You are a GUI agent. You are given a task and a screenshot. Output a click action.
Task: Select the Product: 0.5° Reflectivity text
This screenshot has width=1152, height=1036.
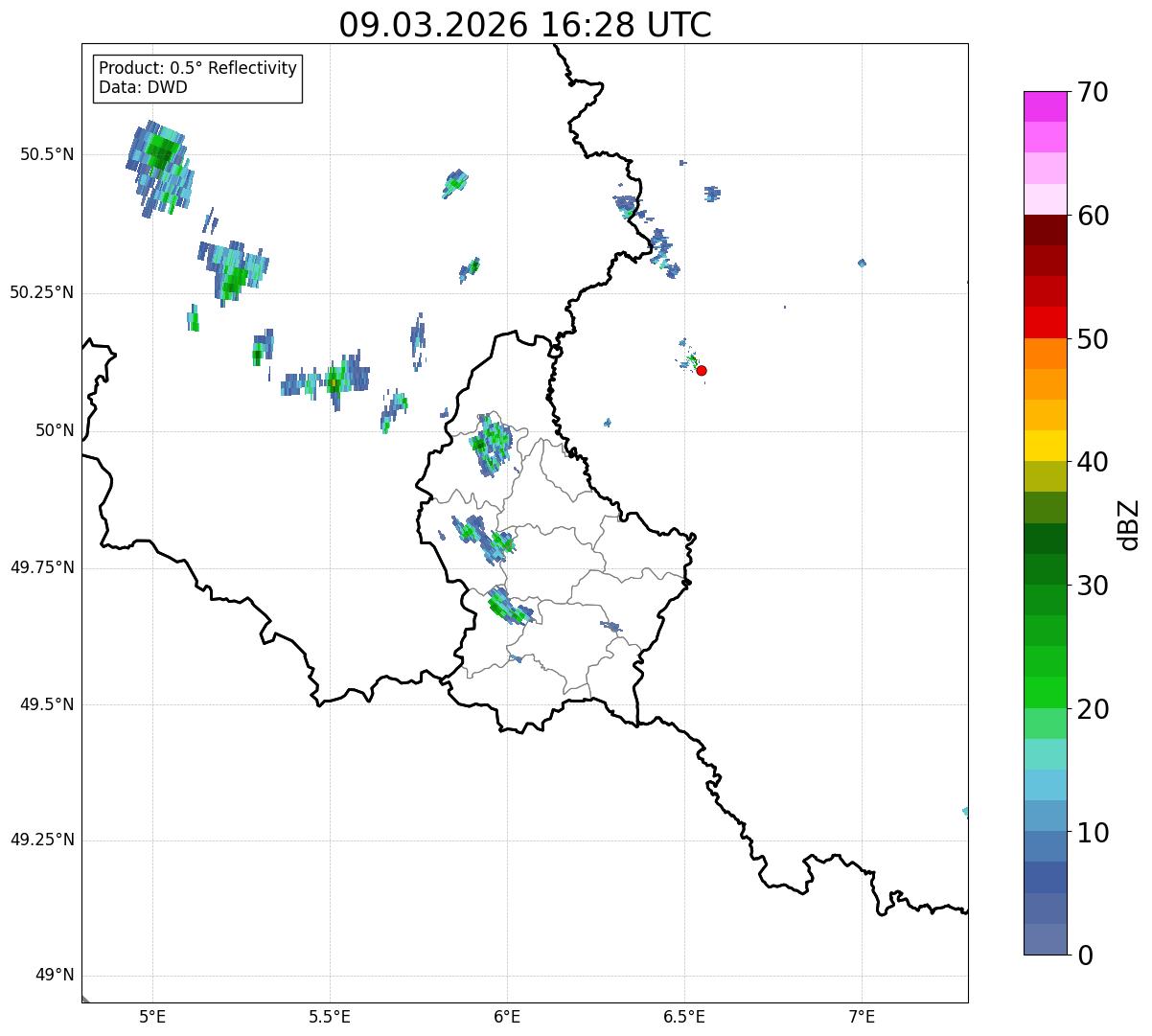tap(197, 68)
